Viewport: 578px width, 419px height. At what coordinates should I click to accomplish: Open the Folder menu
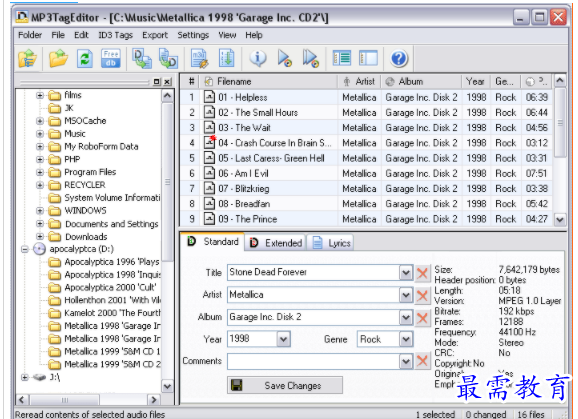pos(30,35)
